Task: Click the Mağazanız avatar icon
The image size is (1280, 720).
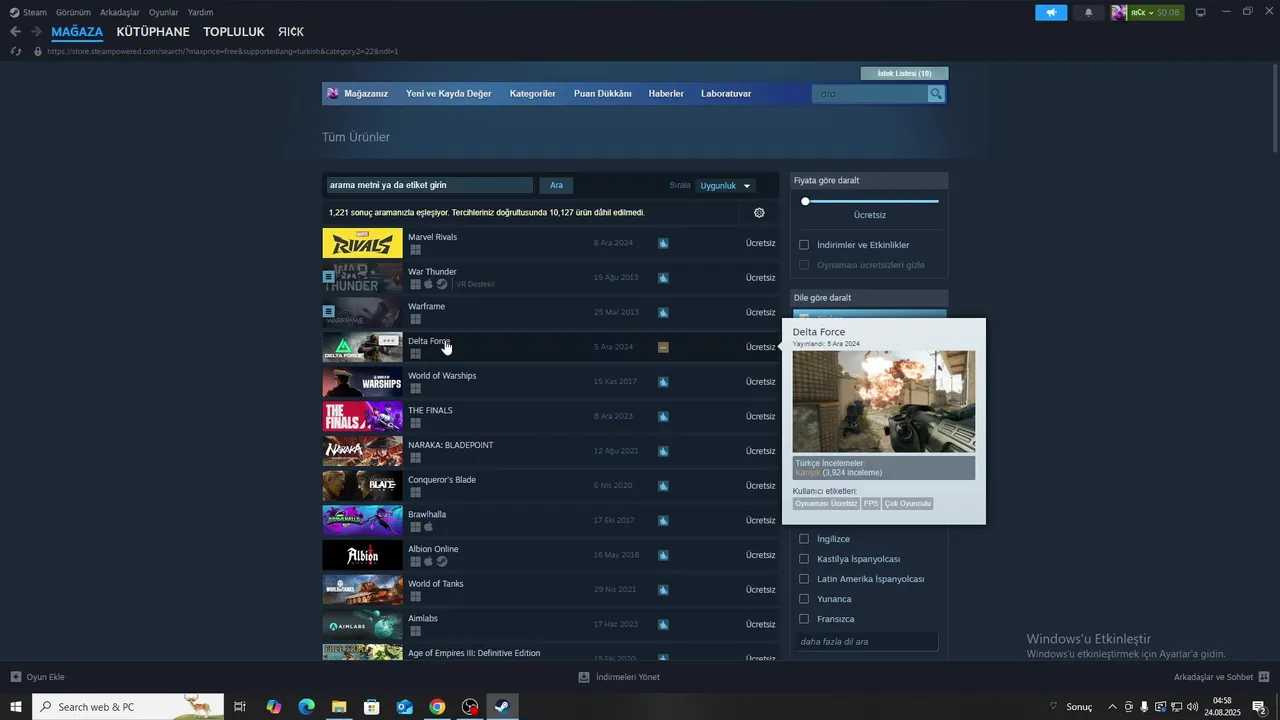Action: coord(333,93)
